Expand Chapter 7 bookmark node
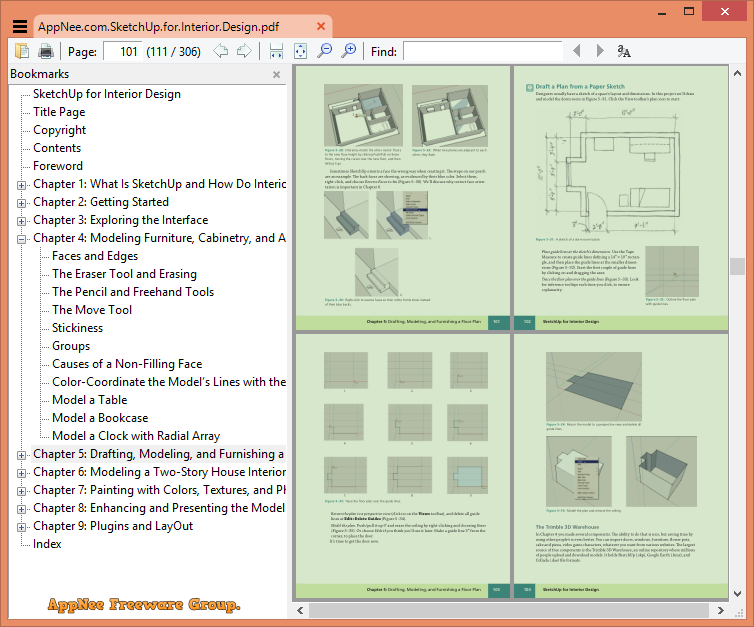Image resolution: width=754 pixels, height=627 pixels. pyautogui.click(x=21, y=491)
